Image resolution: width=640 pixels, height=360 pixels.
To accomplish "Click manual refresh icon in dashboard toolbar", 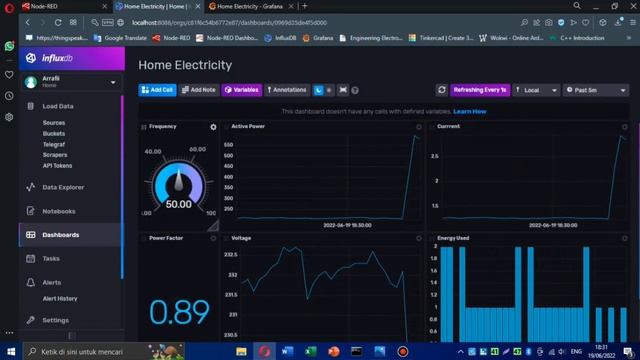I will click(442, 90).
